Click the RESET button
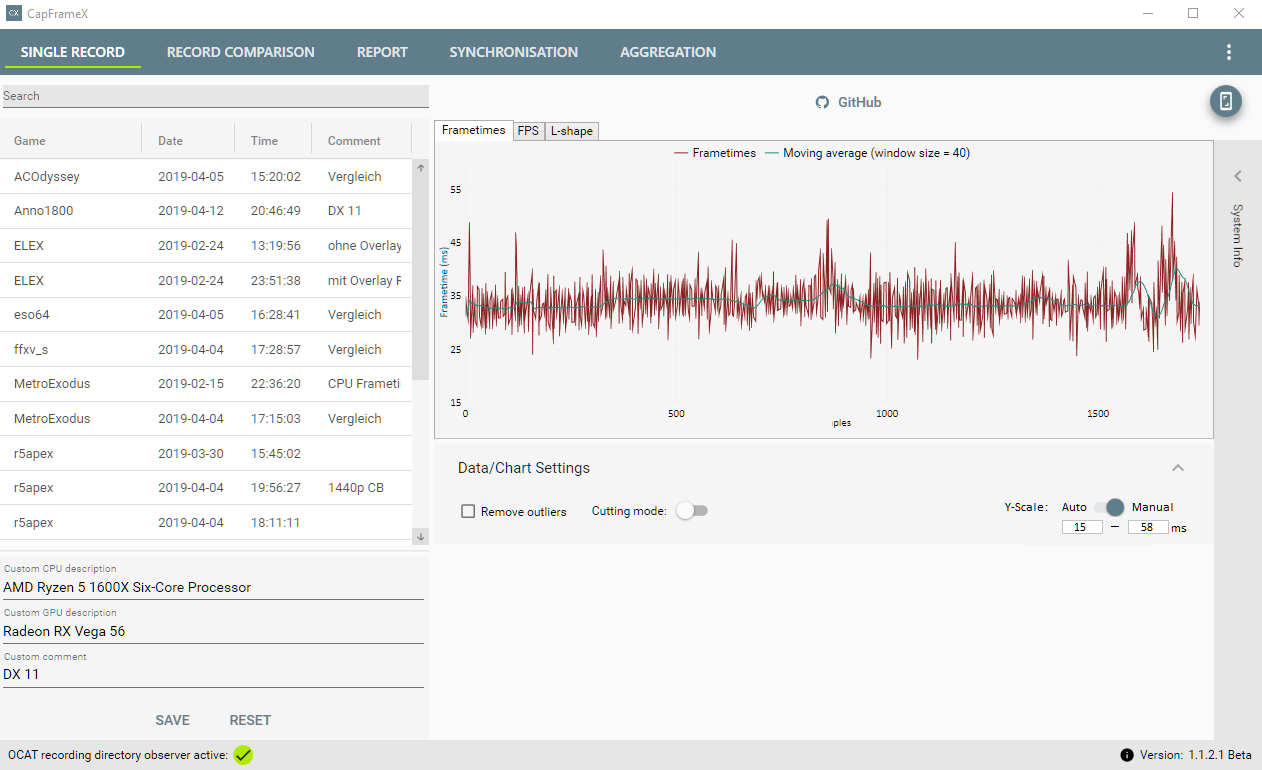 (250, 720)
